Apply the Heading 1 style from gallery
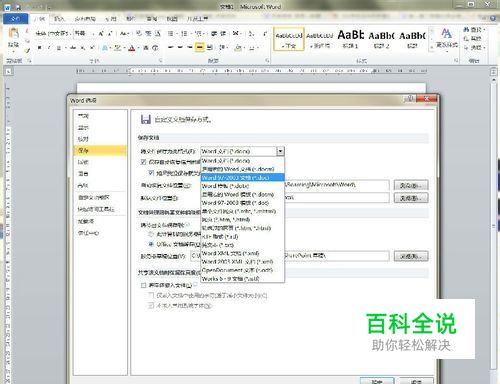Viewport: 500px width, 384px height. tap(351, 39)
